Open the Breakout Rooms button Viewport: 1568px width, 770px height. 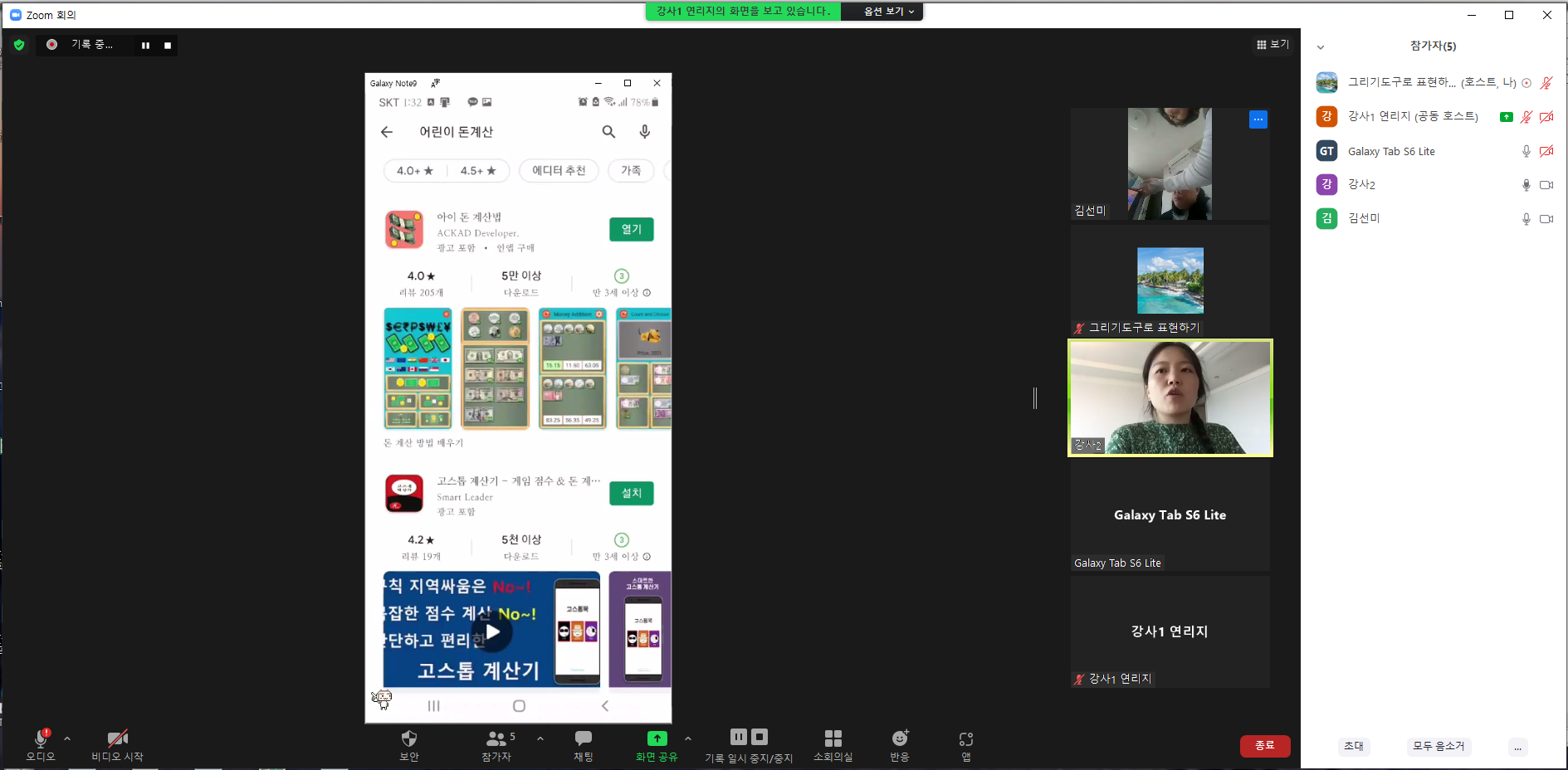[x=833, y=745]
